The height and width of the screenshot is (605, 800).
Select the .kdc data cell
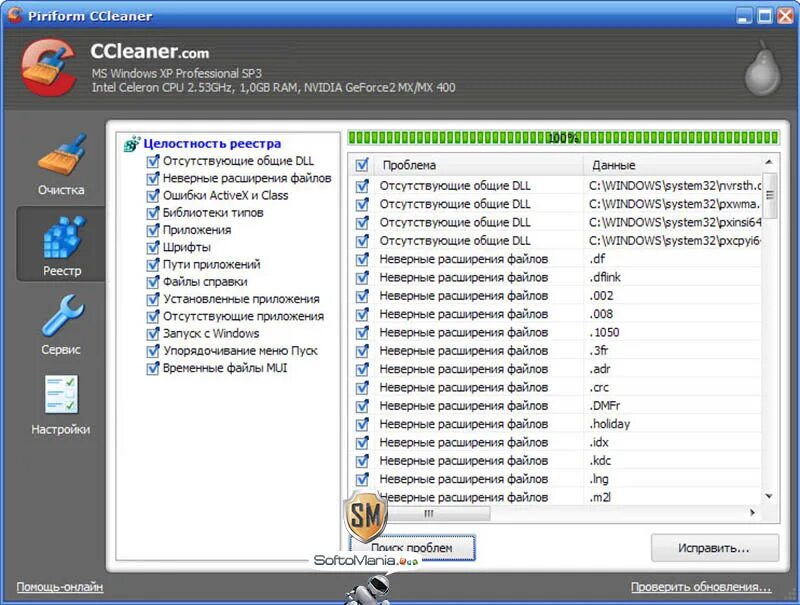point(672,461)
